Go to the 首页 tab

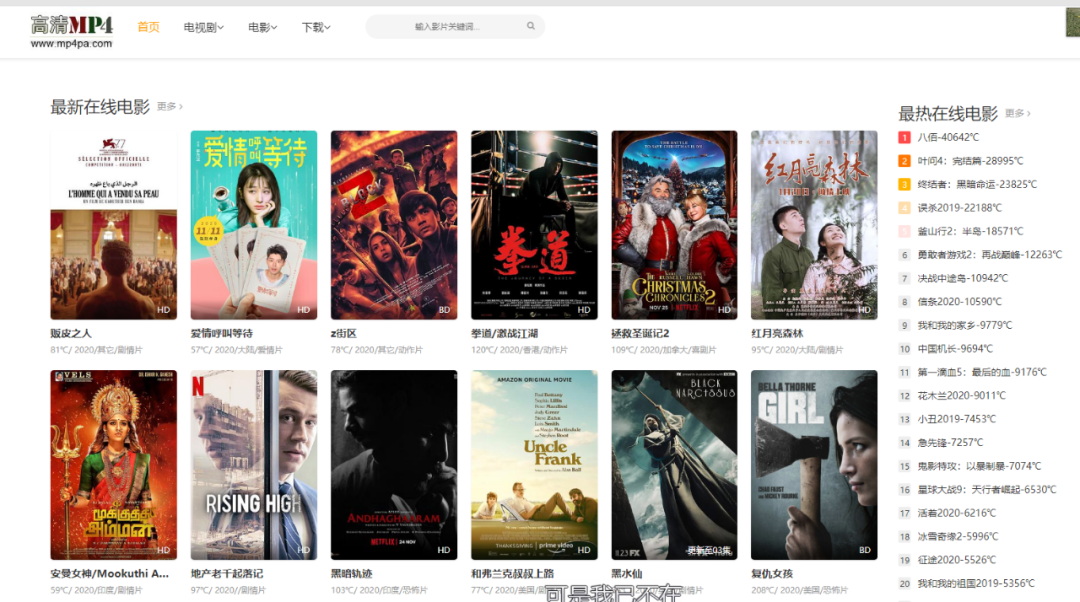pos(148,27)
